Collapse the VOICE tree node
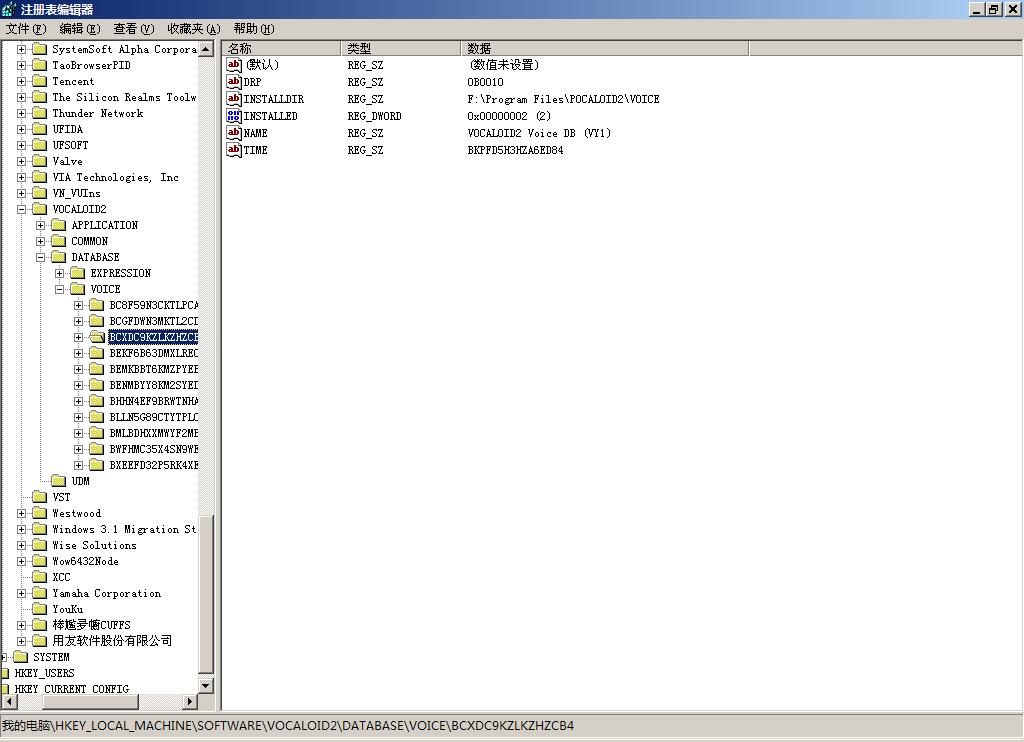1024x742 pixels. tap(59, 289)
